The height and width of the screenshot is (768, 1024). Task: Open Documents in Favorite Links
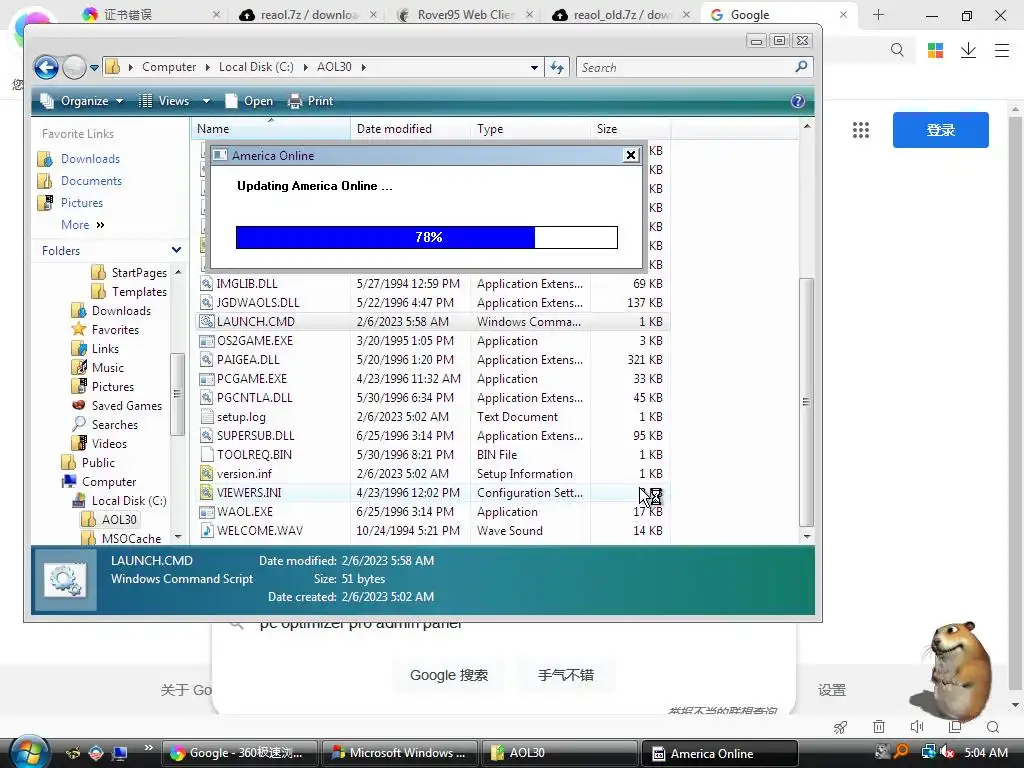coord(91,181)
